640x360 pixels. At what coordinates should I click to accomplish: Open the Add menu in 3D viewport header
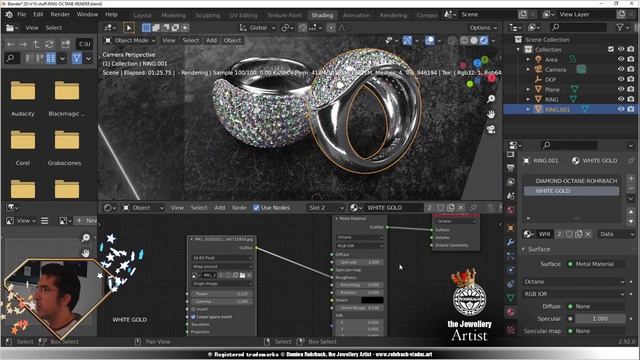coord(211,40)
